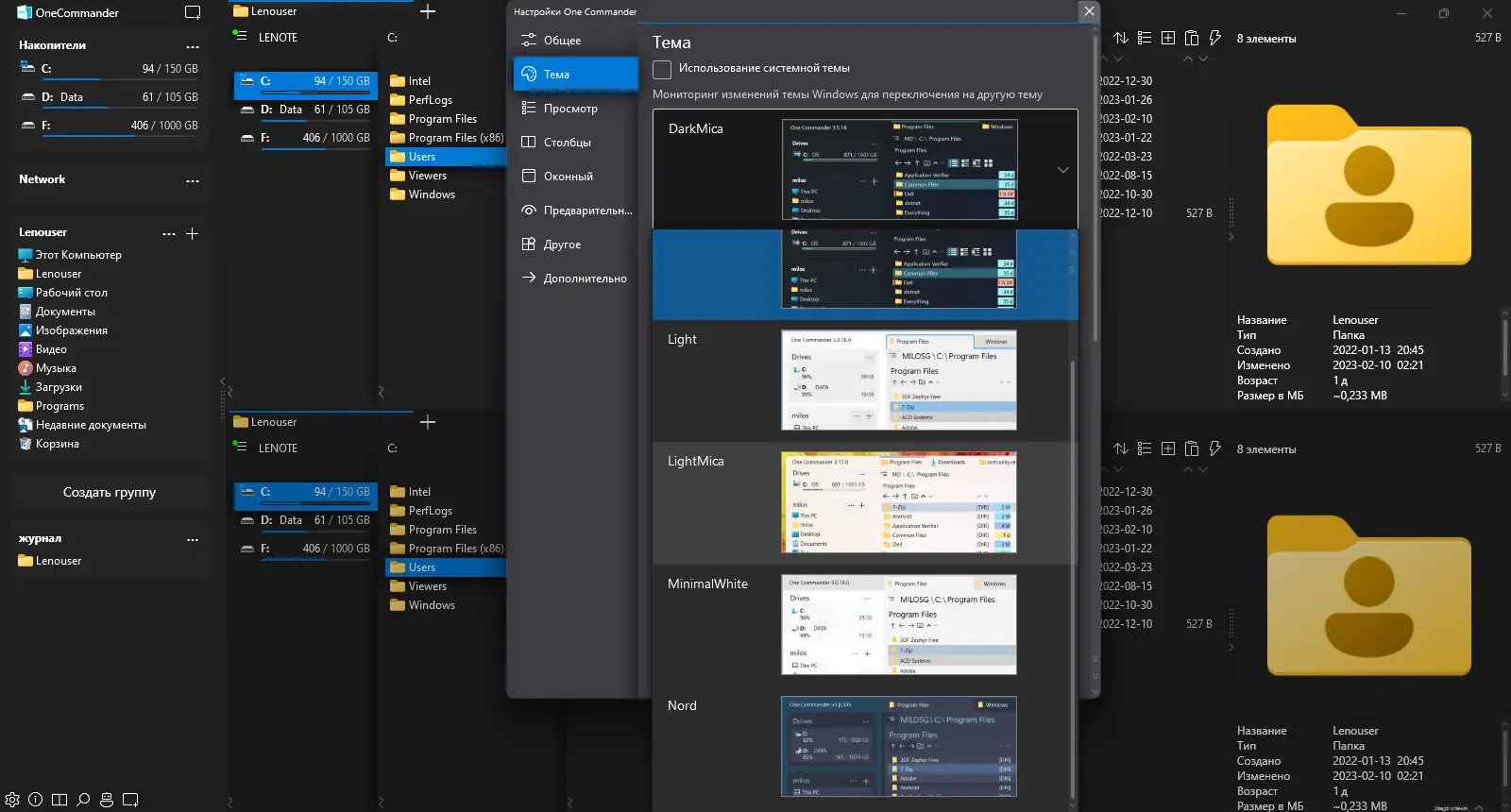Toggle the dual-pane layout icon
The image size is (1511, 812).
point(59,800)
